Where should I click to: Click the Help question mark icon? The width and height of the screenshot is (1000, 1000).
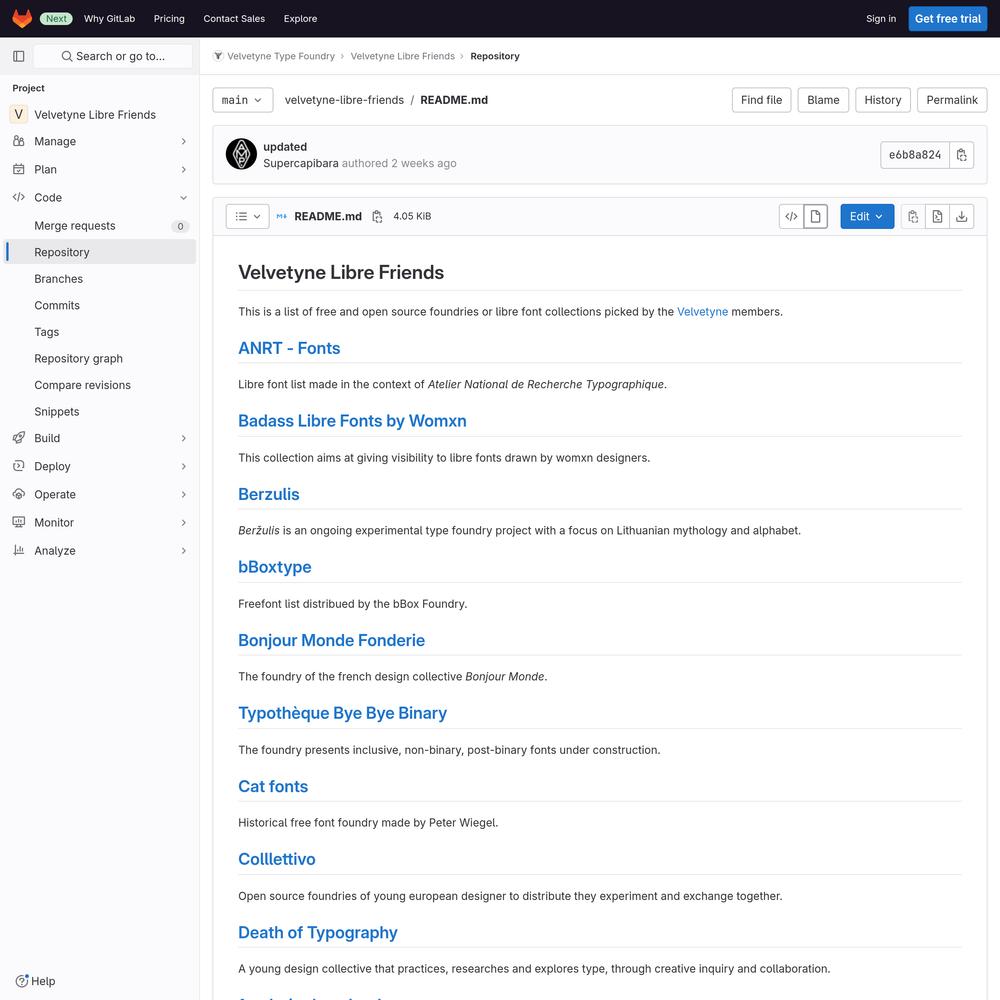click(x=22, y=981)
